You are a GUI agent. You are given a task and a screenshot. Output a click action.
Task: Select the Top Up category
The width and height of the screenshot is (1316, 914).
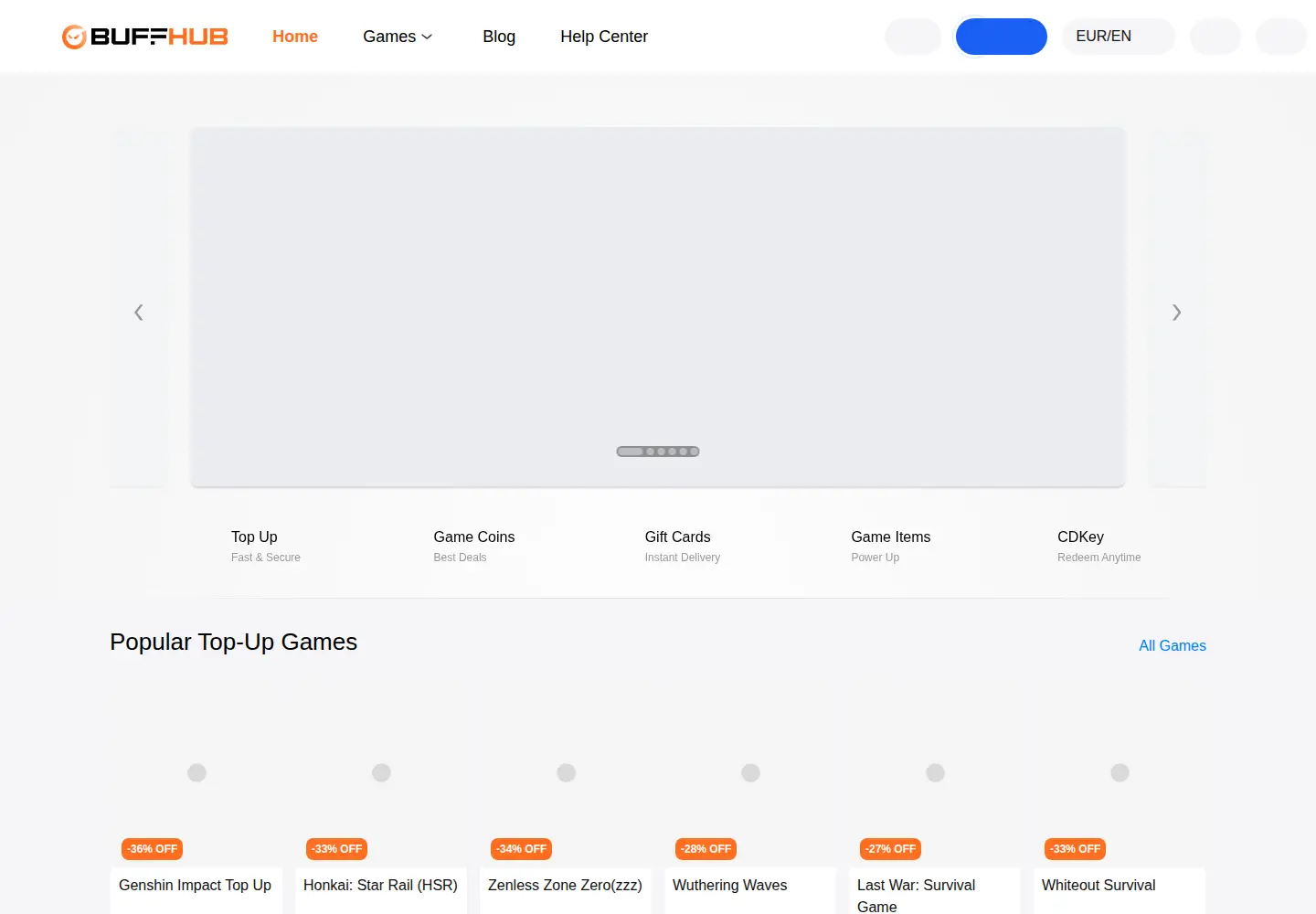(265, 546)
